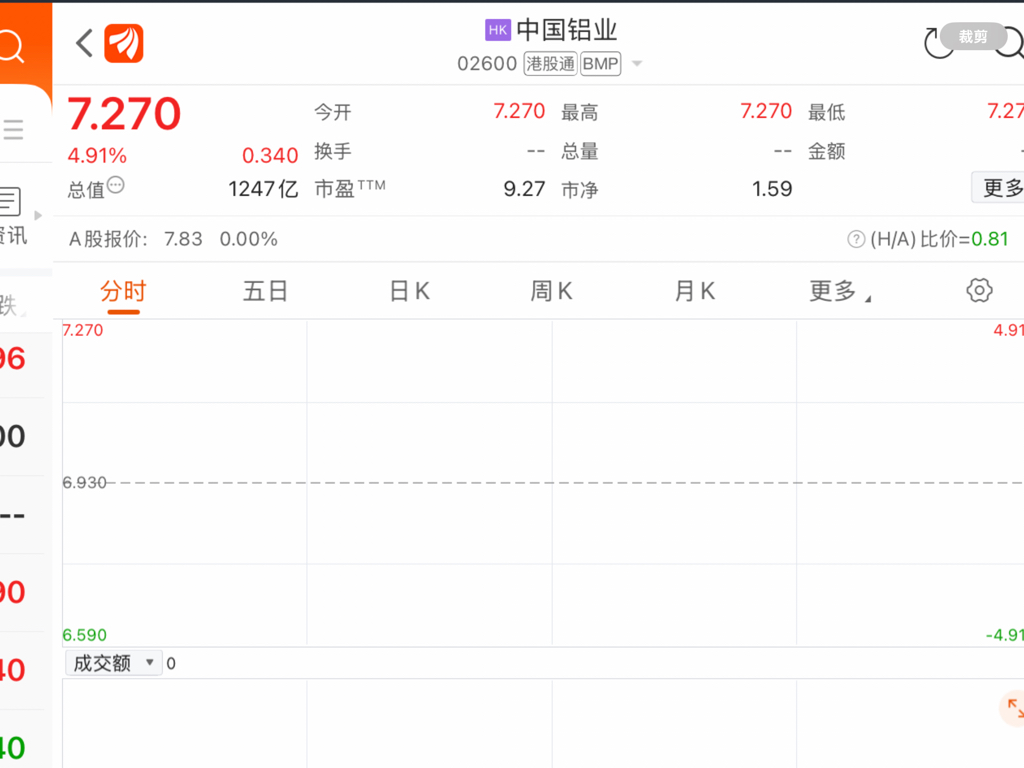
Task: Open the HK market badge icon
Action: click(x=498, y=30)
